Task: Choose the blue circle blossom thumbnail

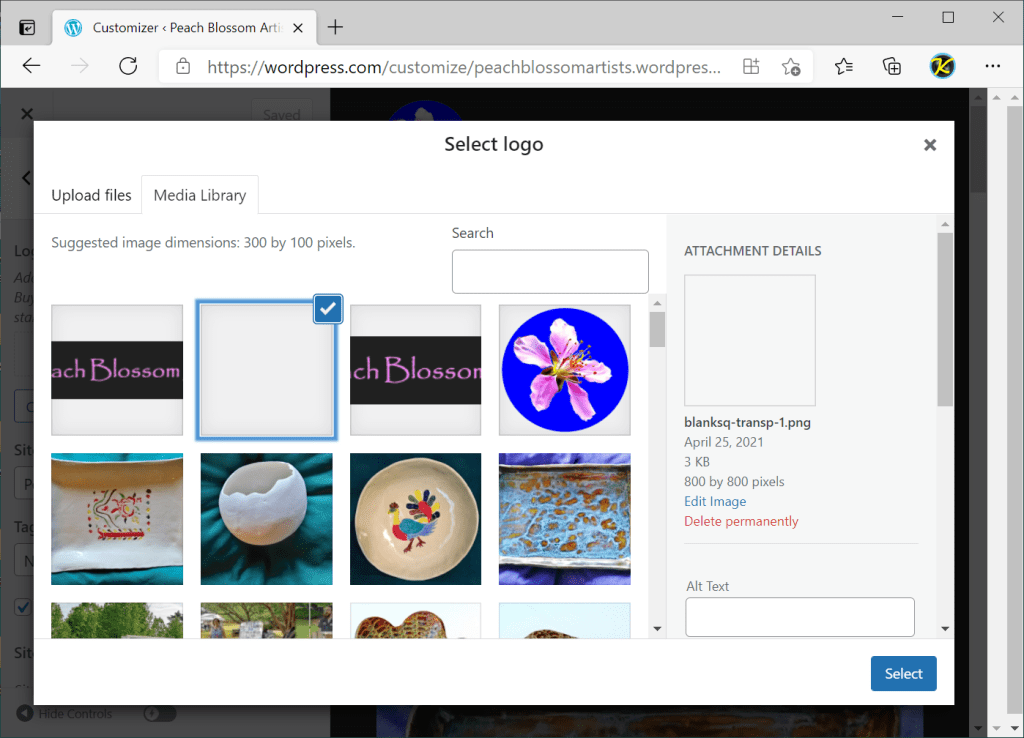Action: point(564,370)
